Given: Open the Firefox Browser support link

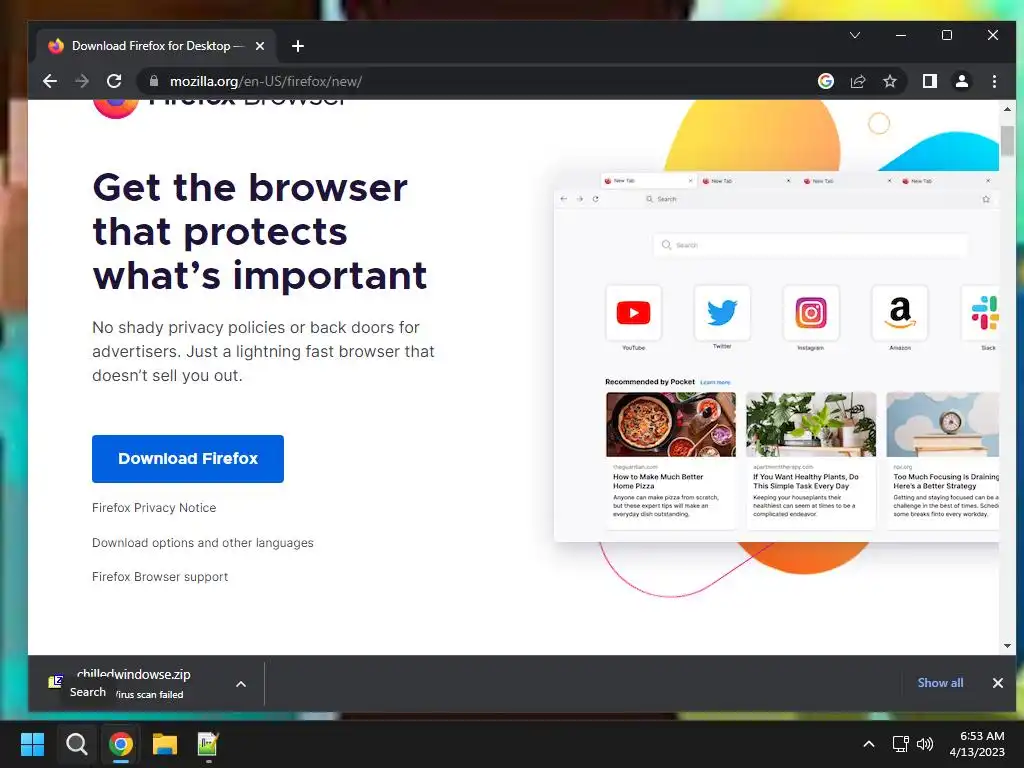Looking at the screenshot, I should [x=160, y=577].
